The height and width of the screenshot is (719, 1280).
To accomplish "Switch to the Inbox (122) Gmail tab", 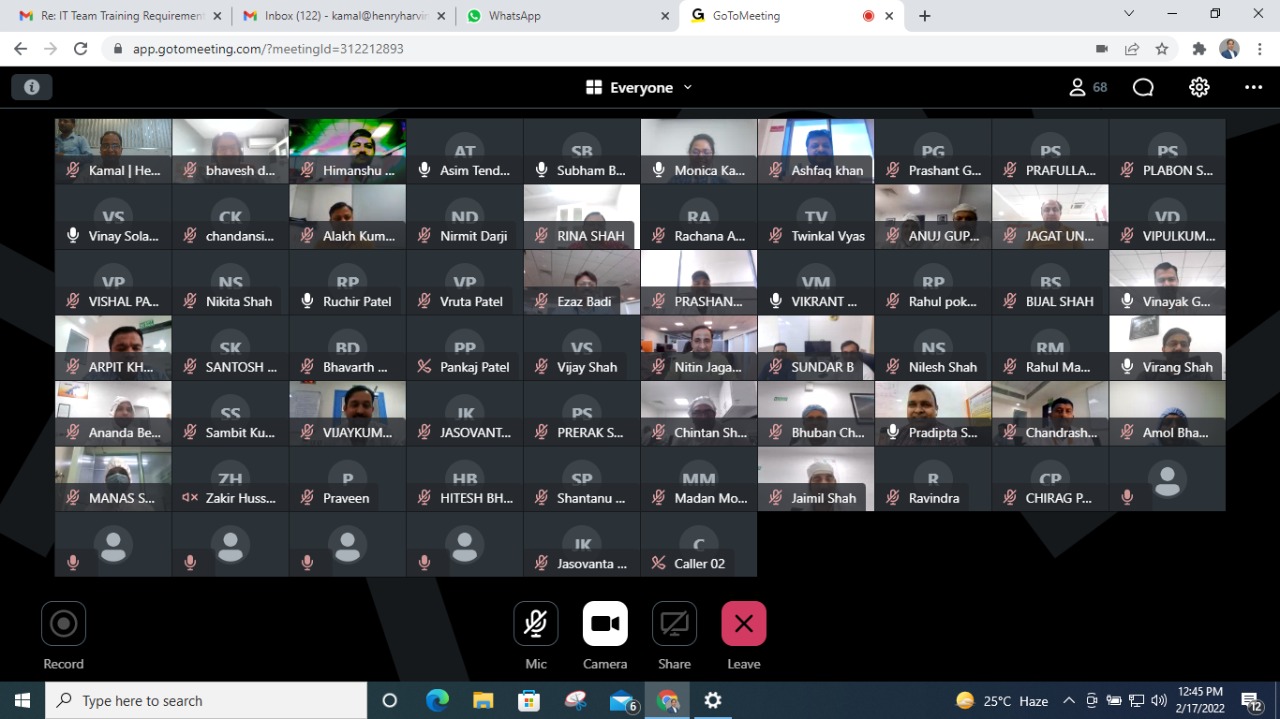I will click(x=340, y=16).
